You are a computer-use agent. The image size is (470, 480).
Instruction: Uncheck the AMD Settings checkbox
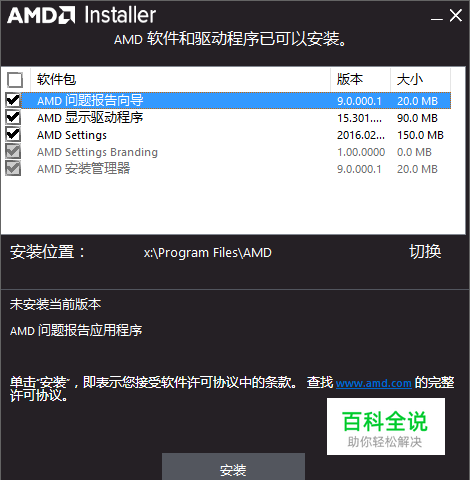click(x=13, y=134)
